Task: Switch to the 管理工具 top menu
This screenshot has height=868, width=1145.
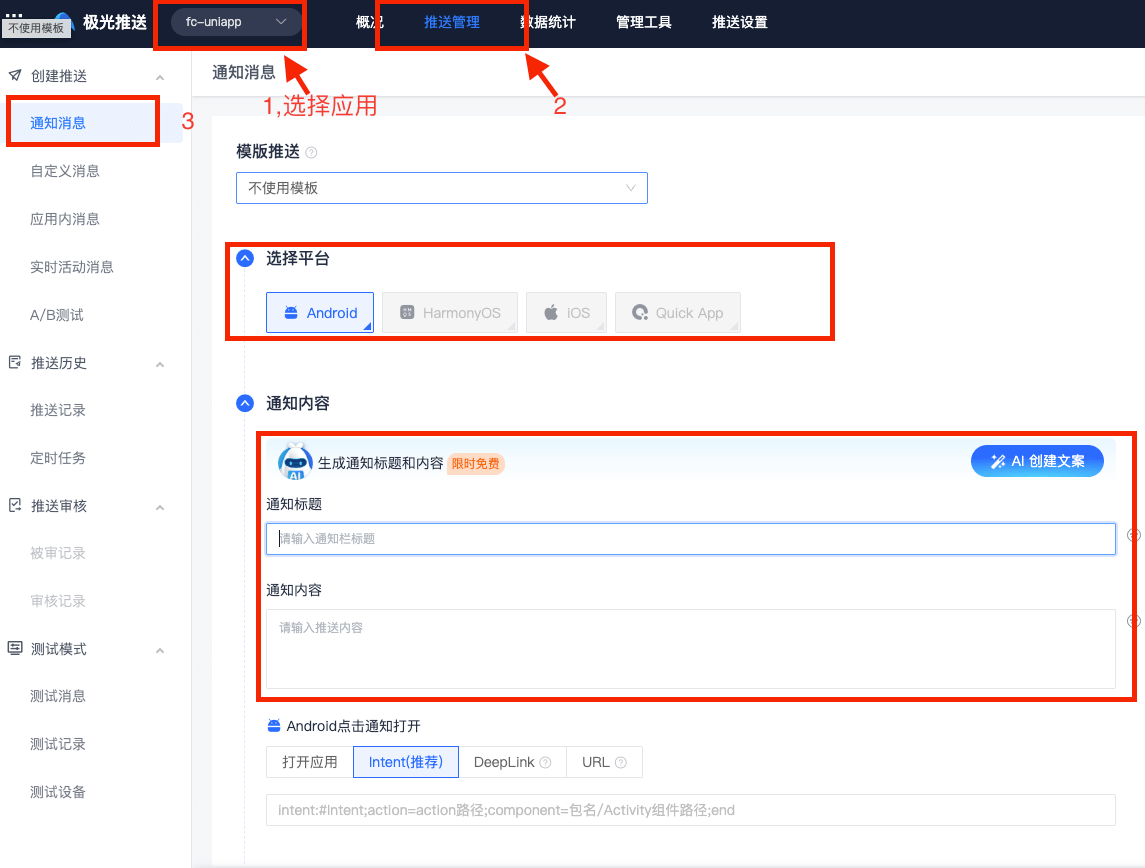Action: (644, 22)
